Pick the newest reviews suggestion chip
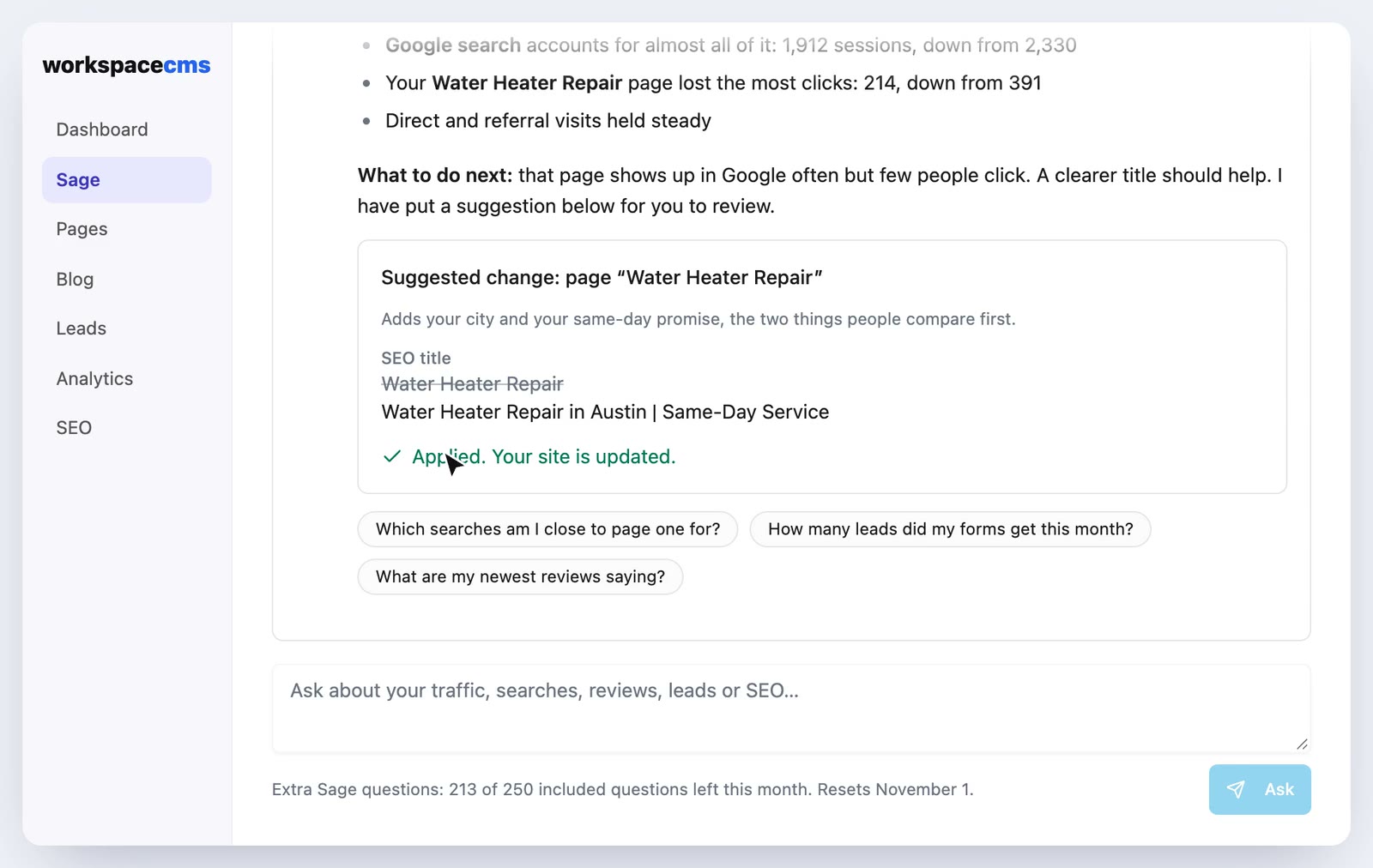 [x=520, y=576]
